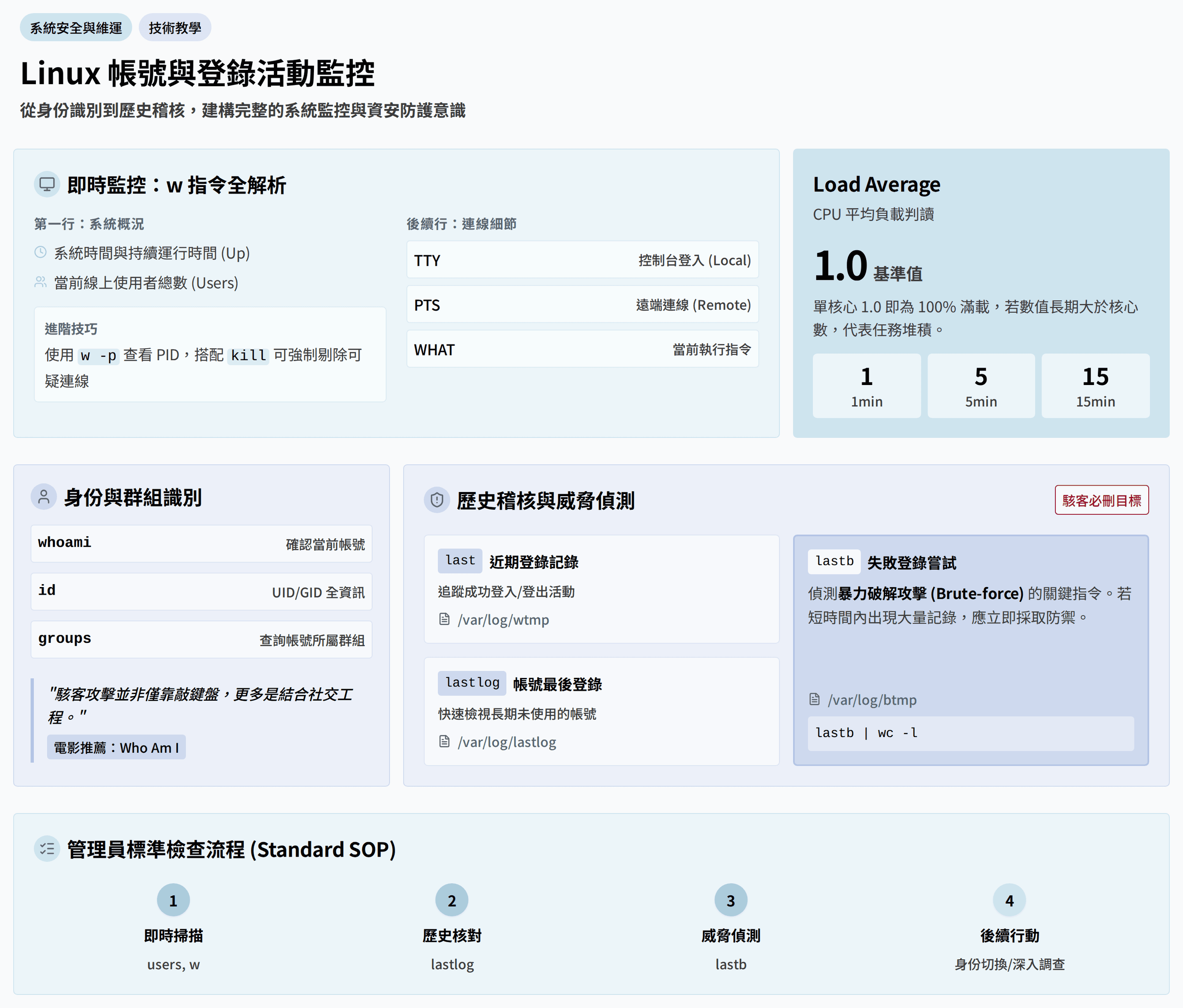Click step 1 circle for 即時掃描
The image size is (1183, 1008).
[173, 901]
